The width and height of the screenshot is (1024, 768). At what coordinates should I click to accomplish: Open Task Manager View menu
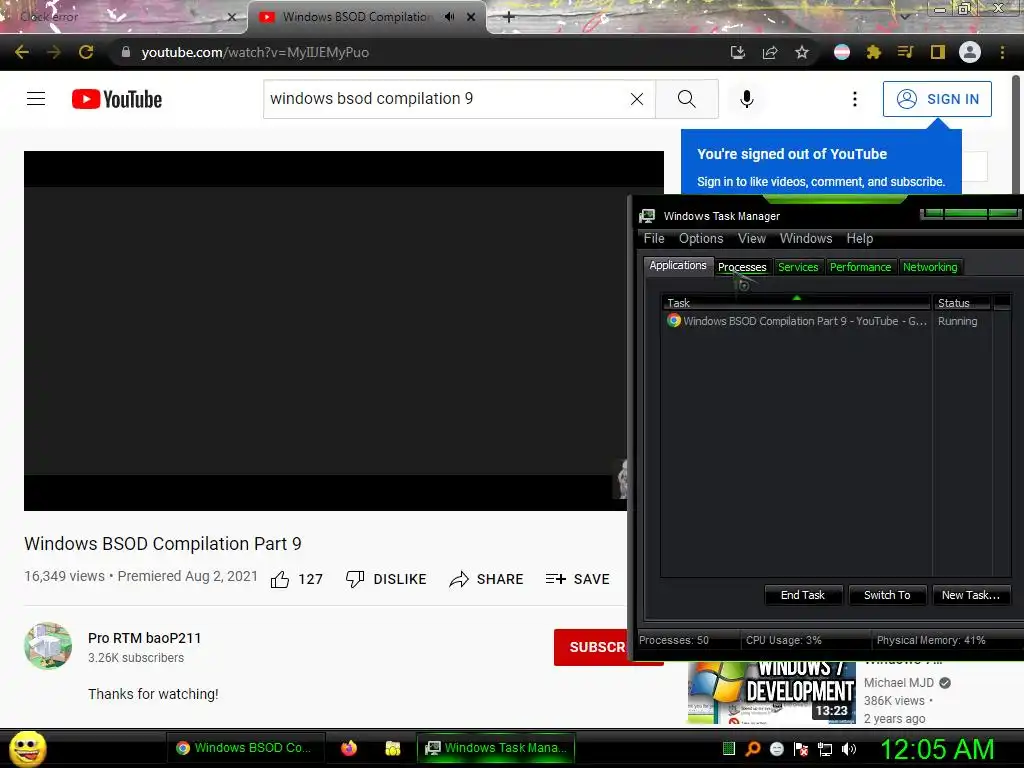752,238
